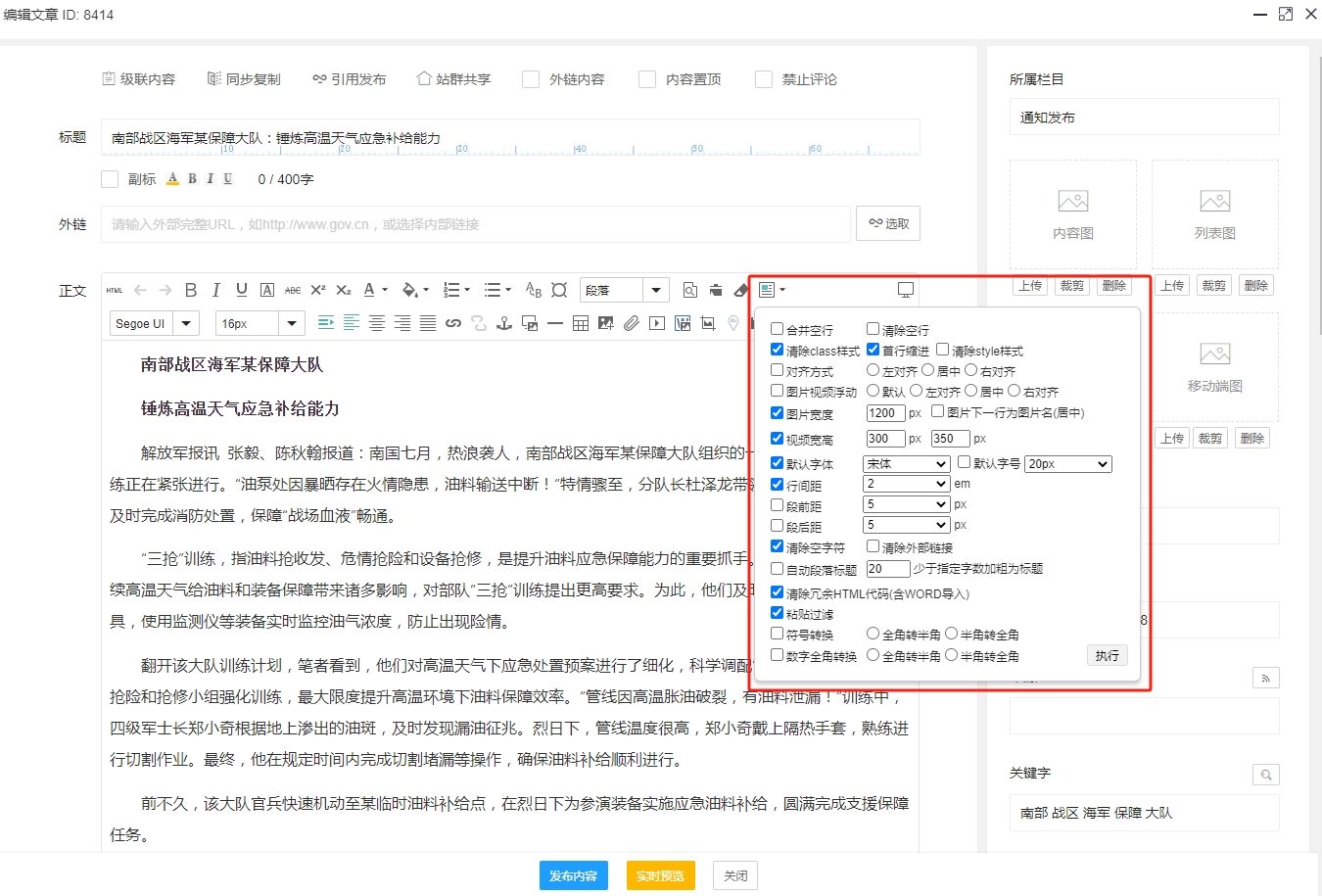Toggle strikethrough in the editor toolbar
The height and width of the screenshot is (896, 1322).
click(x=293, y=290)
